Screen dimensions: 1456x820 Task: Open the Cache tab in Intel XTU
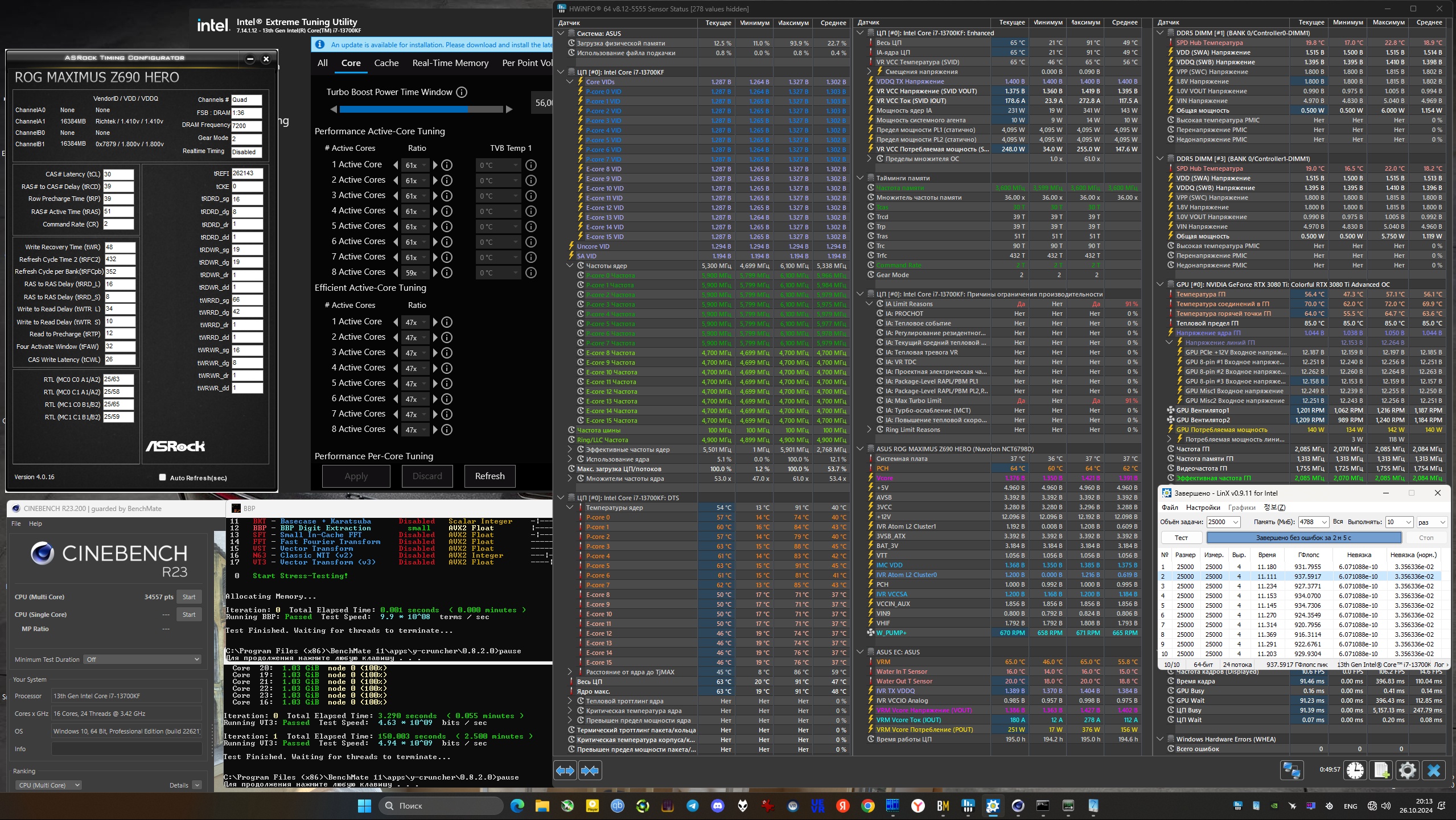click(x=386, y=63)
